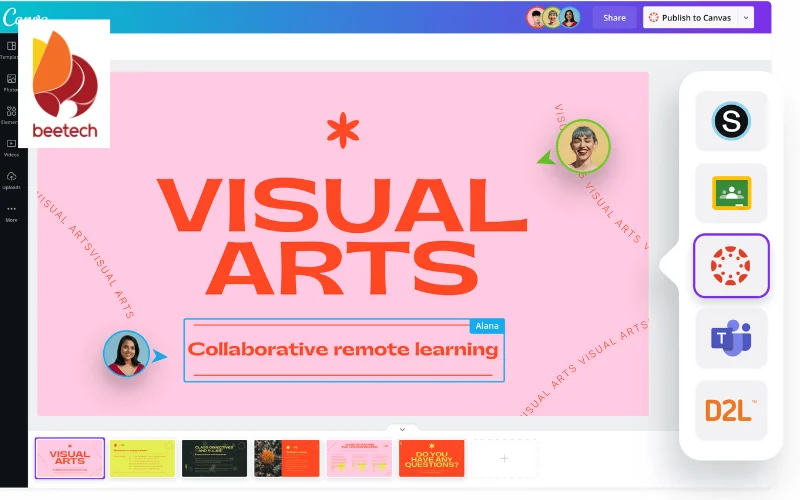This screenshot has width=800, height=500.
Task: Click the Share button
Action: pyautogui.click(x=614, y=17)
